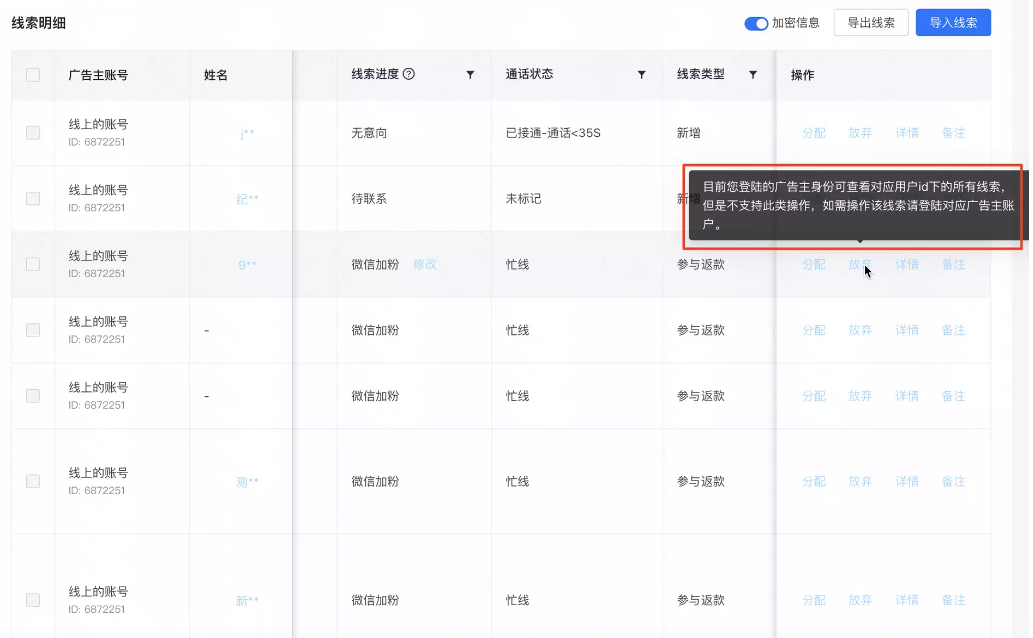Check the checkbox of the bottom row
The image size is (1033, 638).
point(31,600)
